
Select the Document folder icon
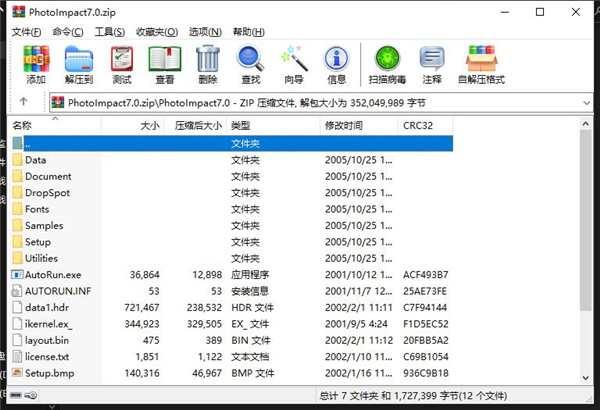[18, 176]
